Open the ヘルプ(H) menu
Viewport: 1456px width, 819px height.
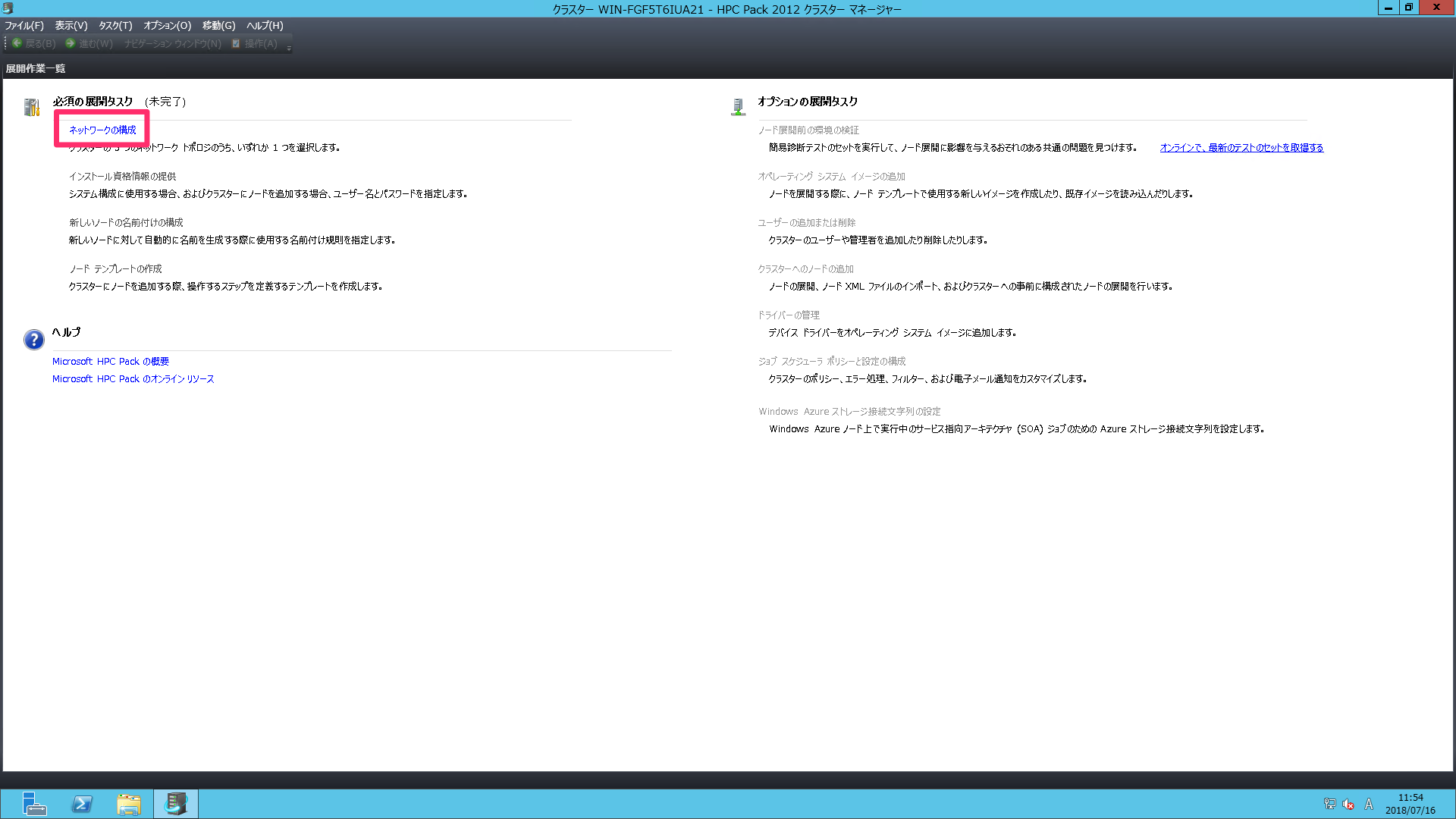coord(263,25)
